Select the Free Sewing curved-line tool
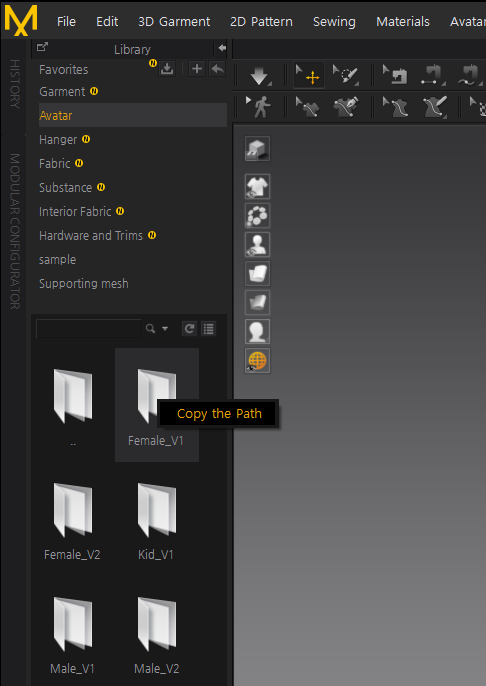This screenshot has height=686, width=486. pyautogui.click(x=470, y=75)
